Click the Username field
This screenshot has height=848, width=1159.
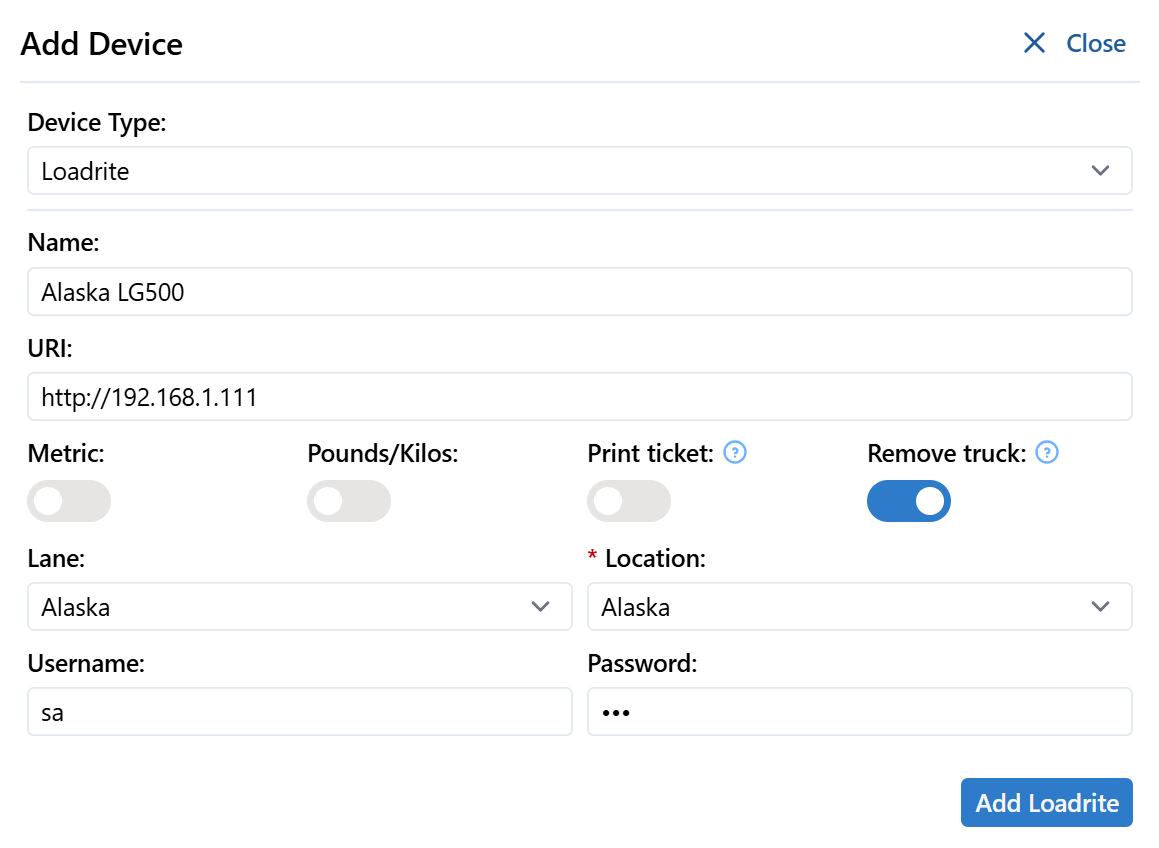(x=300, y=712)
